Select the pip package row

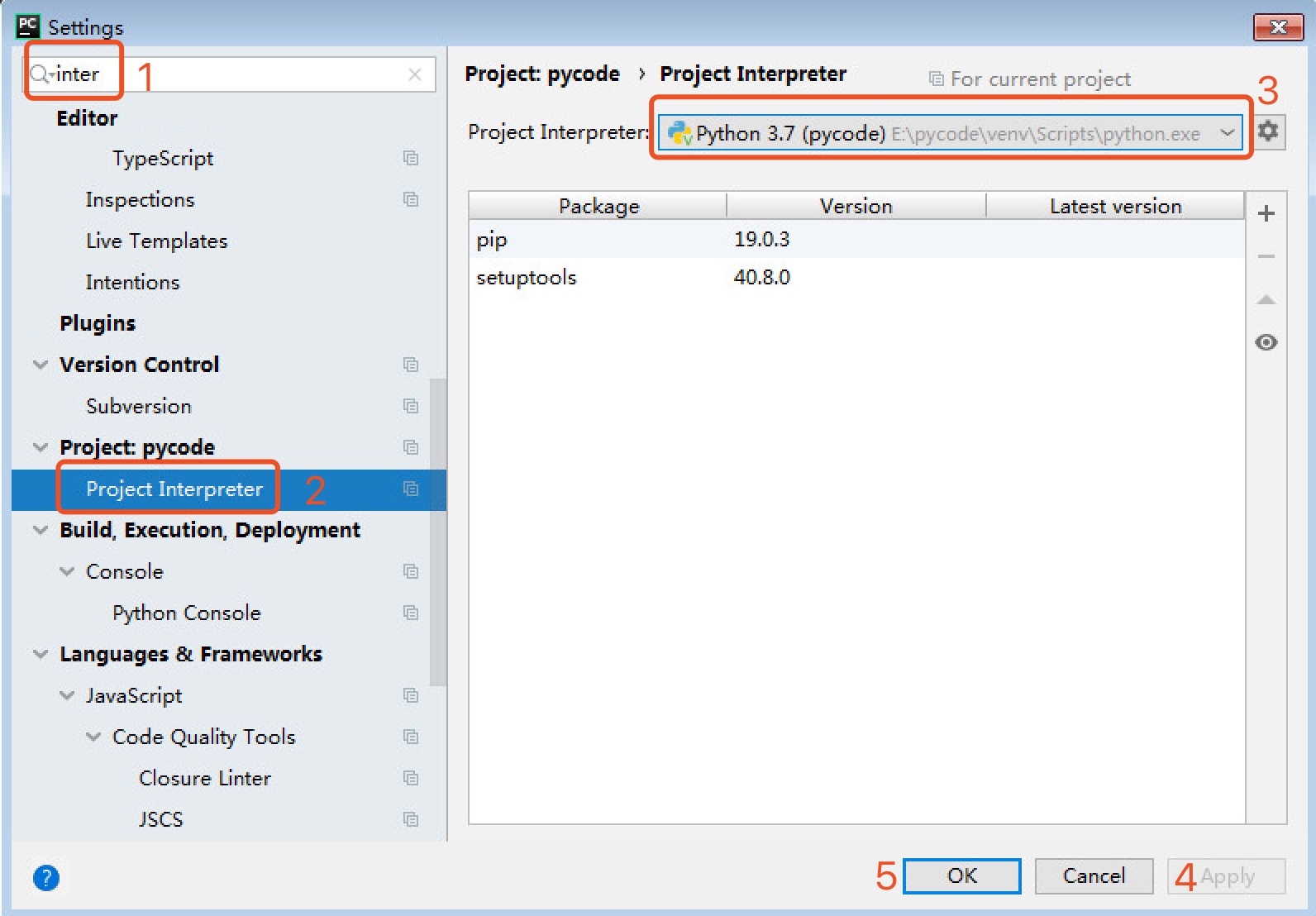click(856, 239)
